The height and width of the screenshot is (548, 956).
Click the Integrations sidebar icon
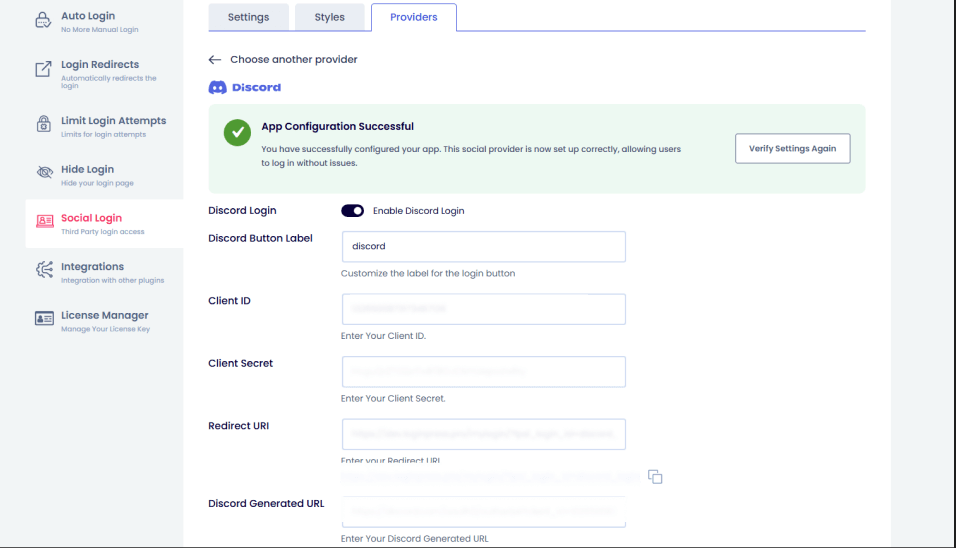pyautogui.click(x=43, y=271)
